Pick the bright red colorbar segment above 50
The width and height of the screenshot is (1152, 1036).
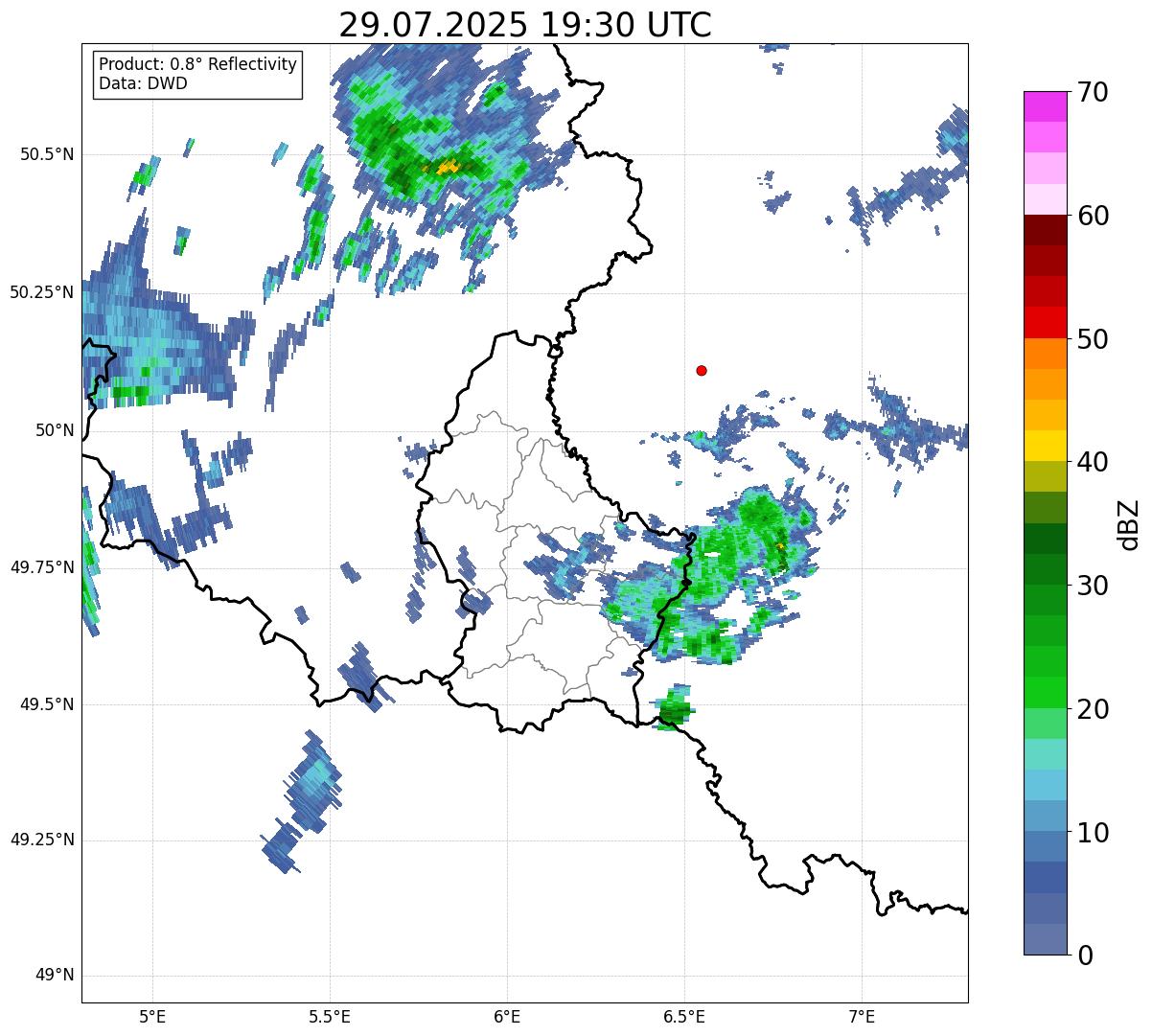pos(1044,322)
